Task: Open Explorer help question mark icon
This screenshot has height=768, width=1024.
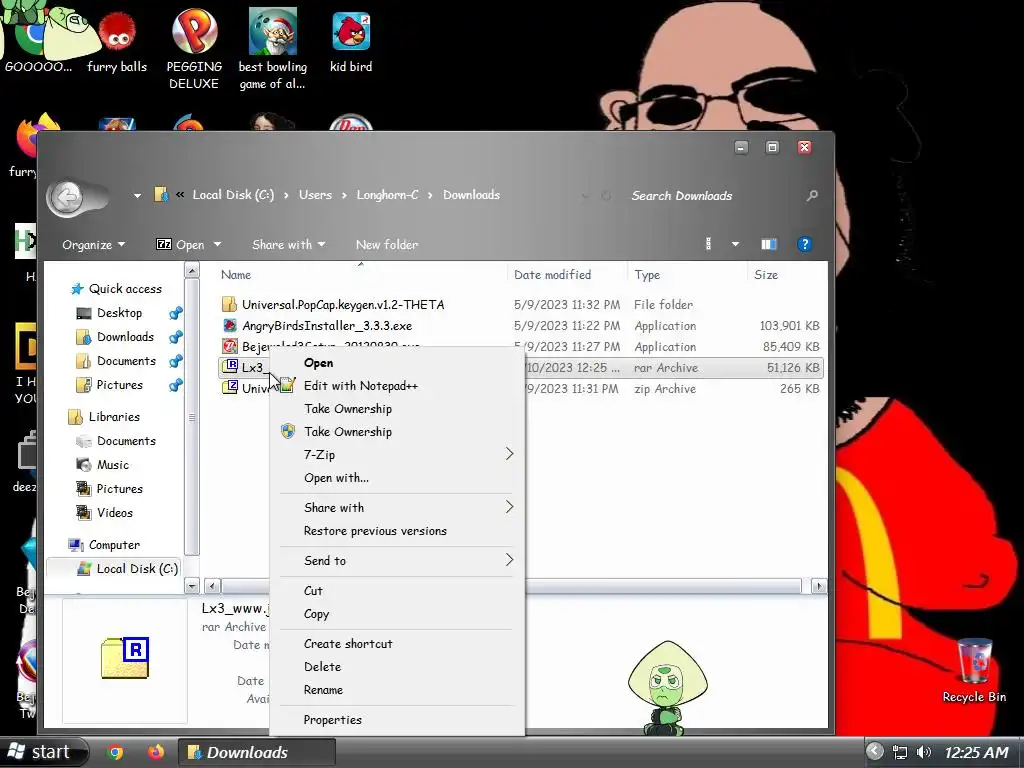Action: pyautogui.click(x=804, y=244)
